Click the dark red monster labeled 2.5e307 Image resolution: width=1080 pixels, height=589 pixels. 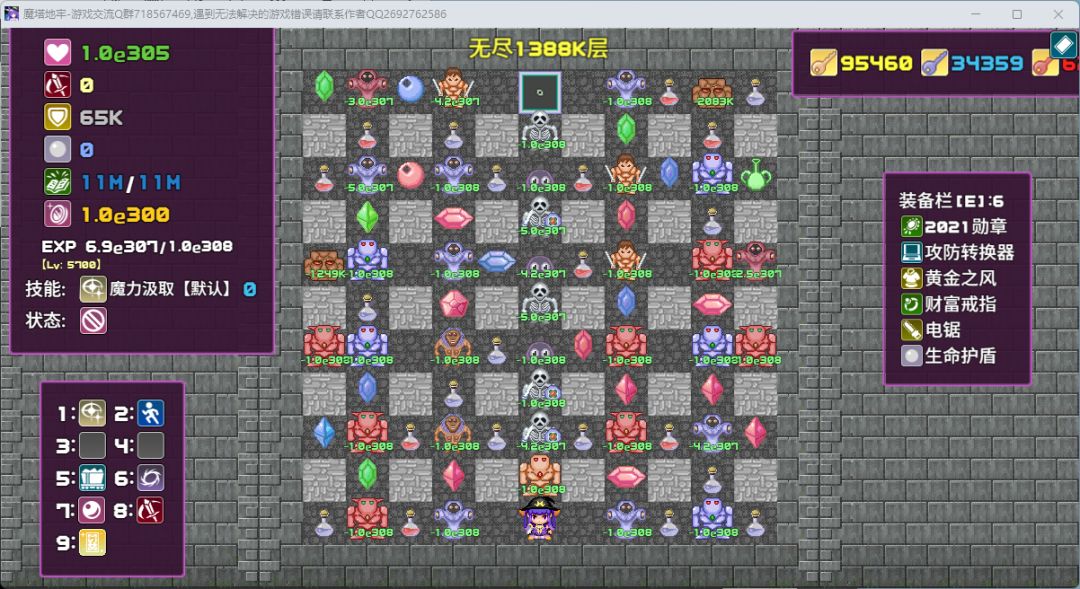pyautogui.click(x=756, y=261)
